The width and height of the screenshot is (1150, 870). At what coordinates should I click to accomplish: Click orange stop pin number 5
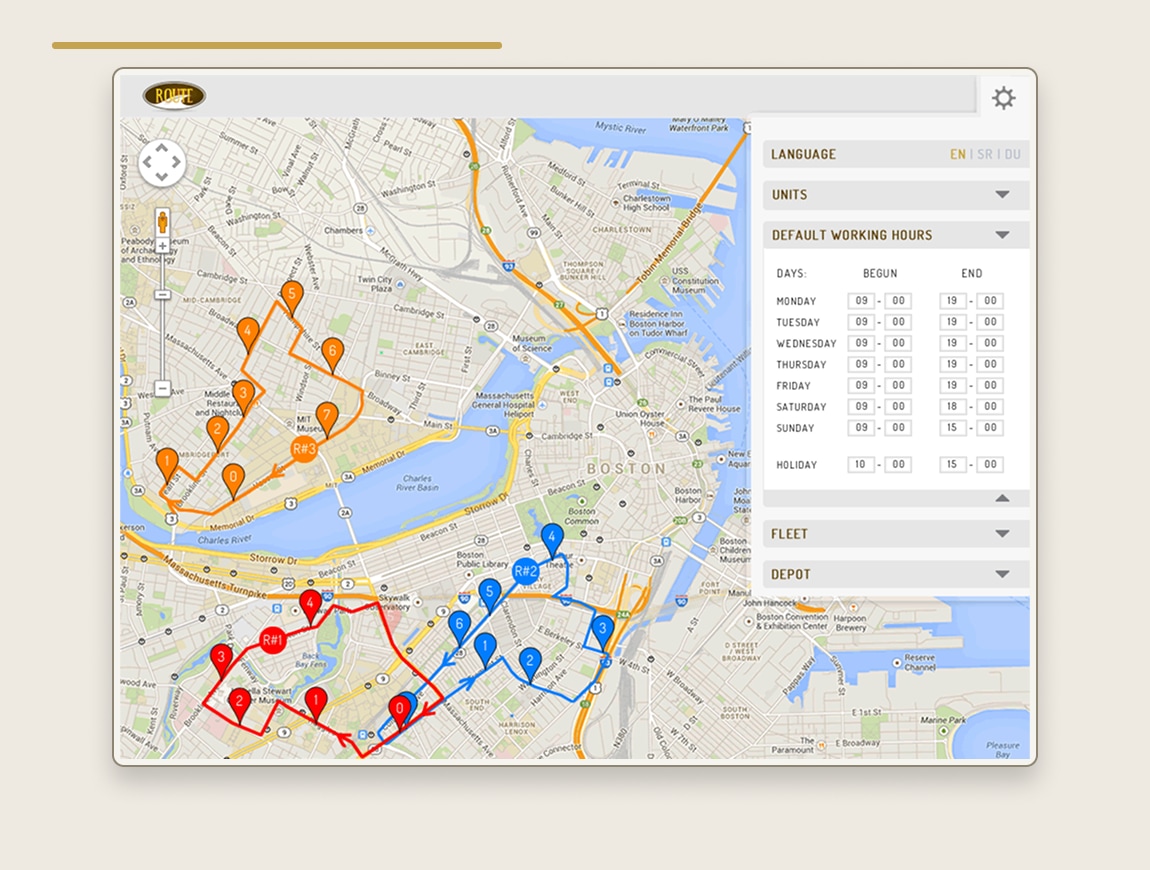(292, 297)
